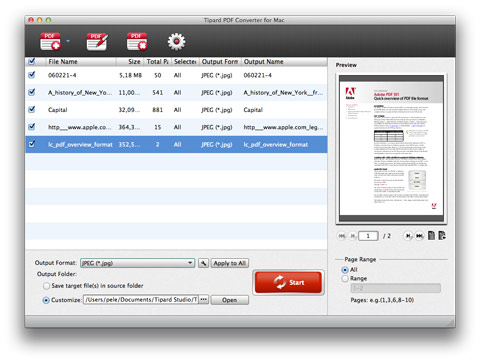480x362 pixels.
Task: Open the Output Format JPEG combo box
Action: click(137, 263)
